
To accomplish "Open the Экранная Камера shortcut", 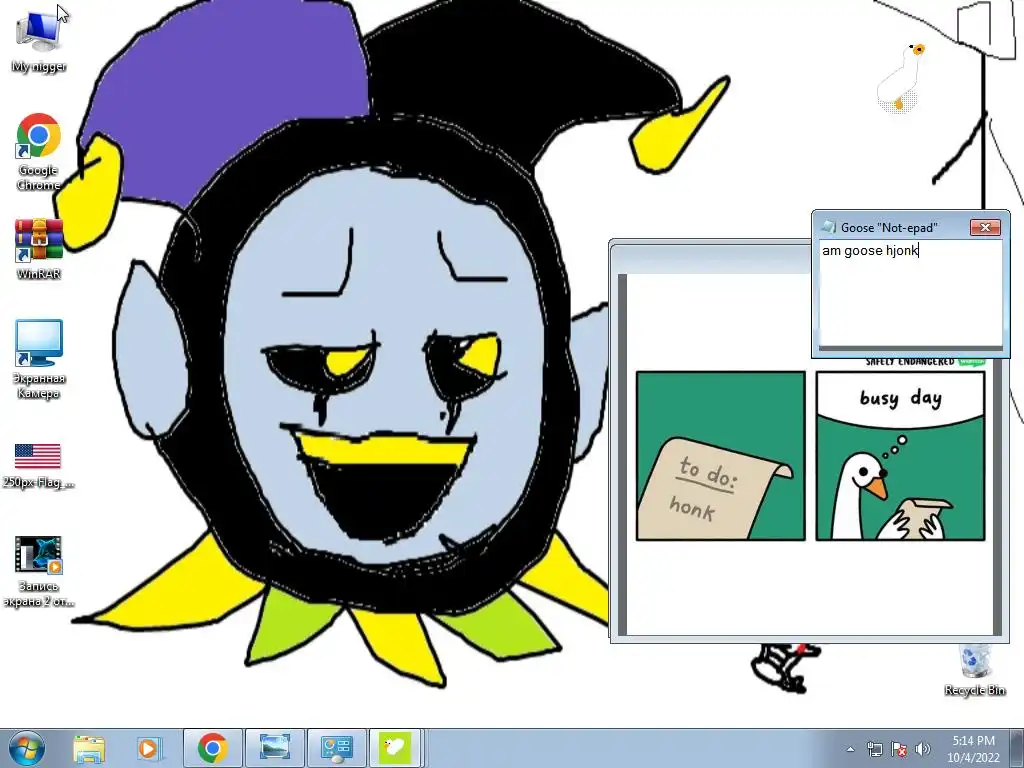I will pos(39,359).
